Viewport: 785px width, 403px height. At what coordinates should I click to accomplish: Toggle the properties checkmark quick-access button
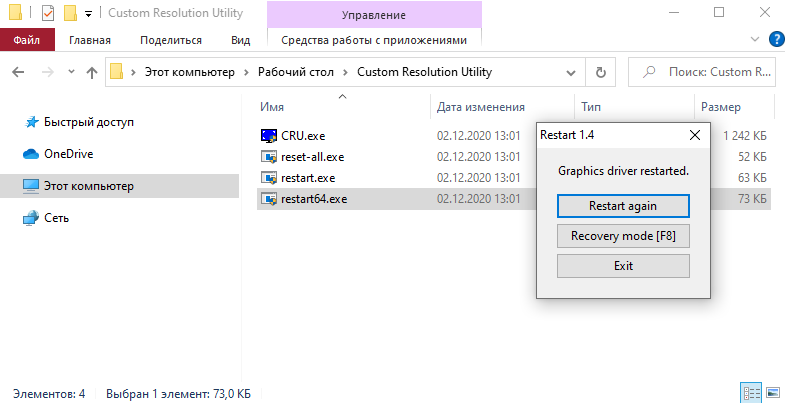click(x=48, y=13)
